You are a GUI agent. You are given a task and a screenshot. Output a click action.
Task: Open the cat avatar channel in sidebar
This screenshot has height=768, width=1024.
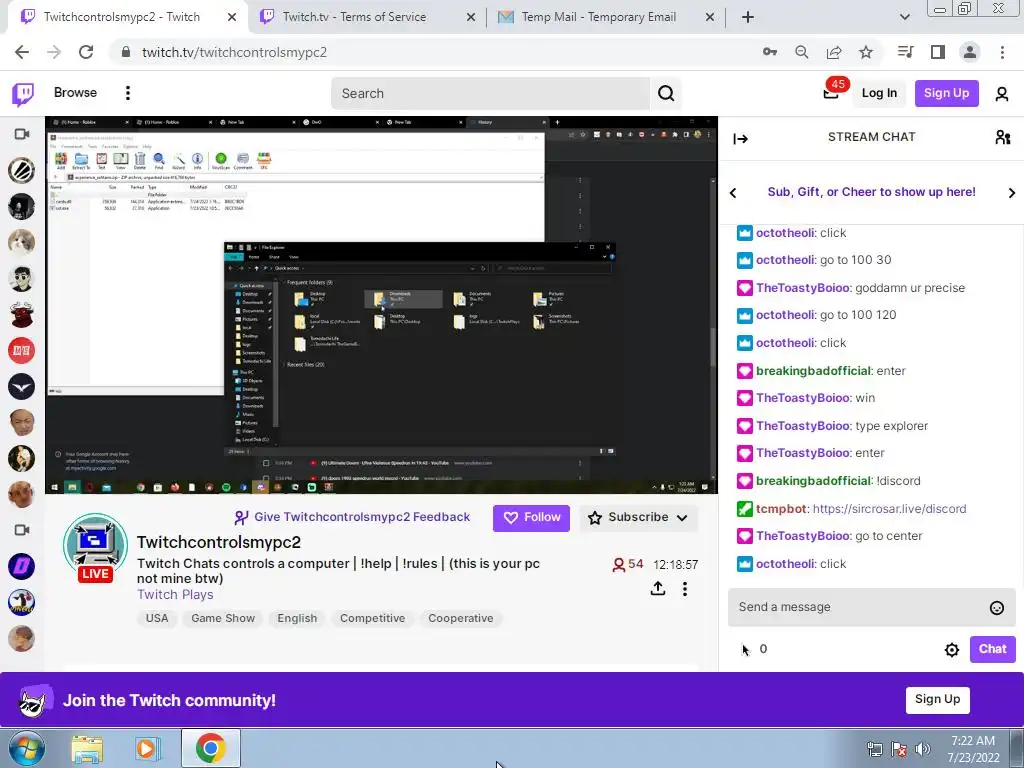pyautogui.click(x=22, y=242)
